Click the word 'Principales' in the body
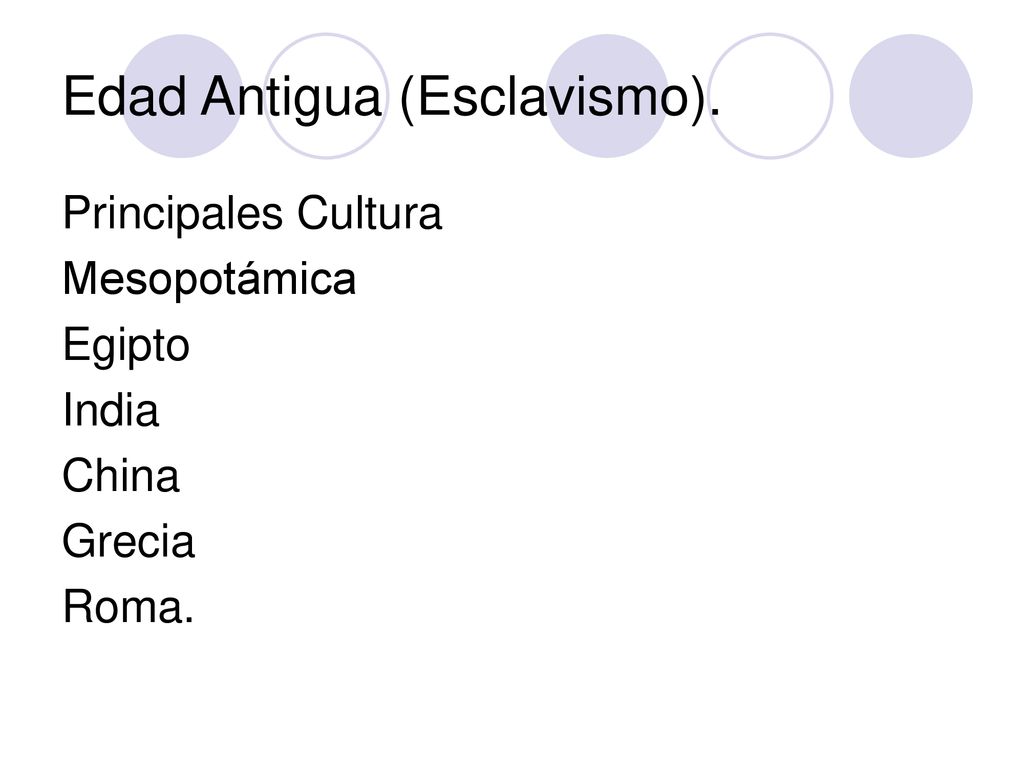This screenshot has width=1024, height=768. (x=172, y=214)
